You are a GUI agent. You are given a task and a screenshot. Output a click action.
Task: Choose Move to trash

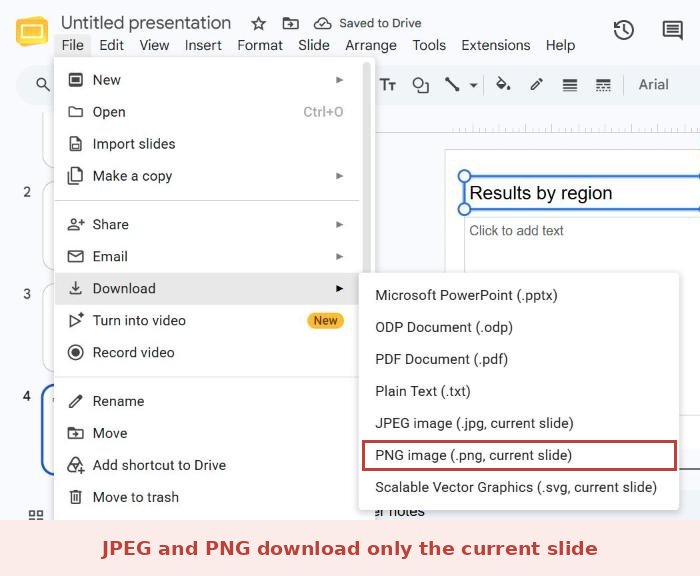(x=207, y=497)
